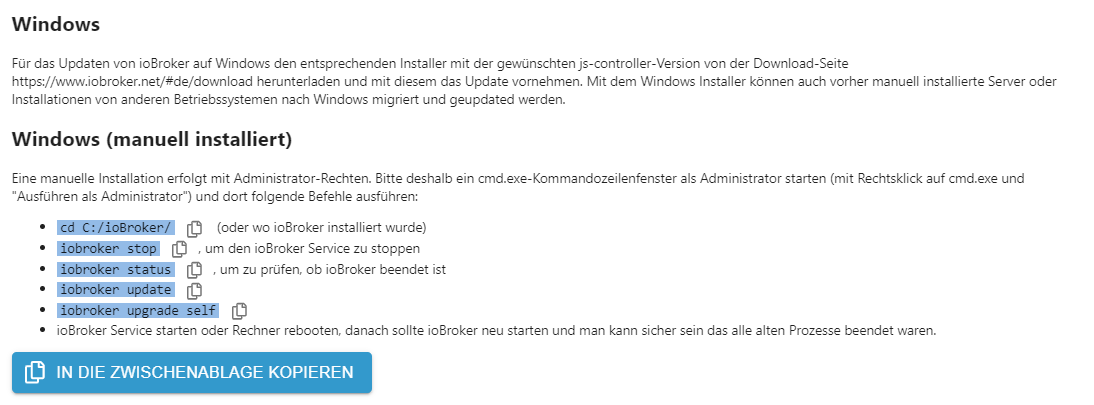Click the copy icon next to 'iobroker update'
Viewport: 1094px width, 405px height.
click(195, 290)
